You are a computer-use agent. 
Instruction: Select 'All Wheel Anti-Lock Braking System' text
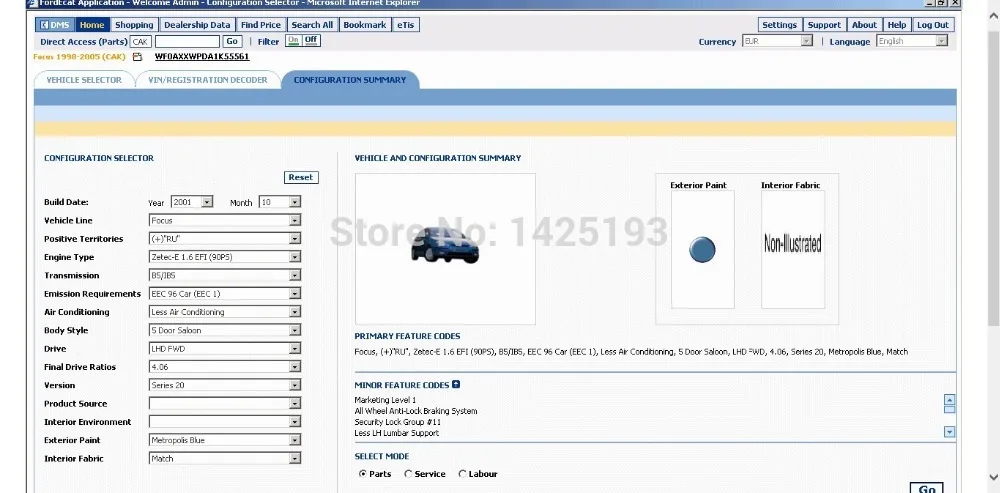(416, 411)
